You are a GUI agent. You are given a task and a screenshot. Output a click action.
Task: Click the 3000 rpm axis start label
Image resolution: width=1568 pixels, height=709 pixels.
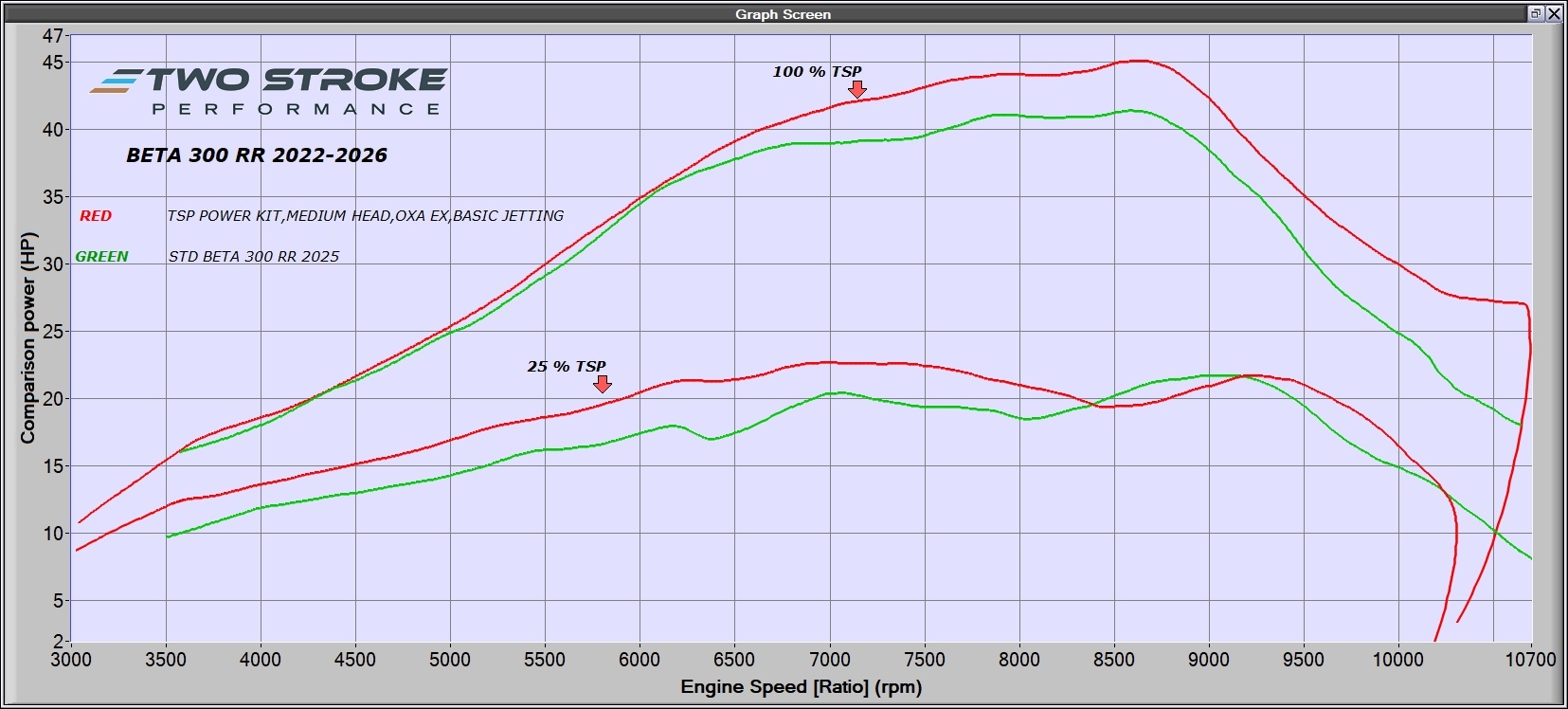(x=71, y=660)
